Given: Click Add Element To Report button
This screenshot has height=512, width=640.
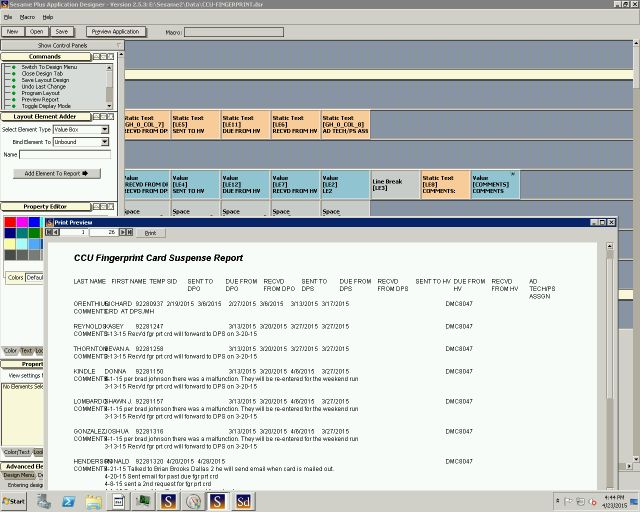Looking at the screenshot, I should 56,174.
